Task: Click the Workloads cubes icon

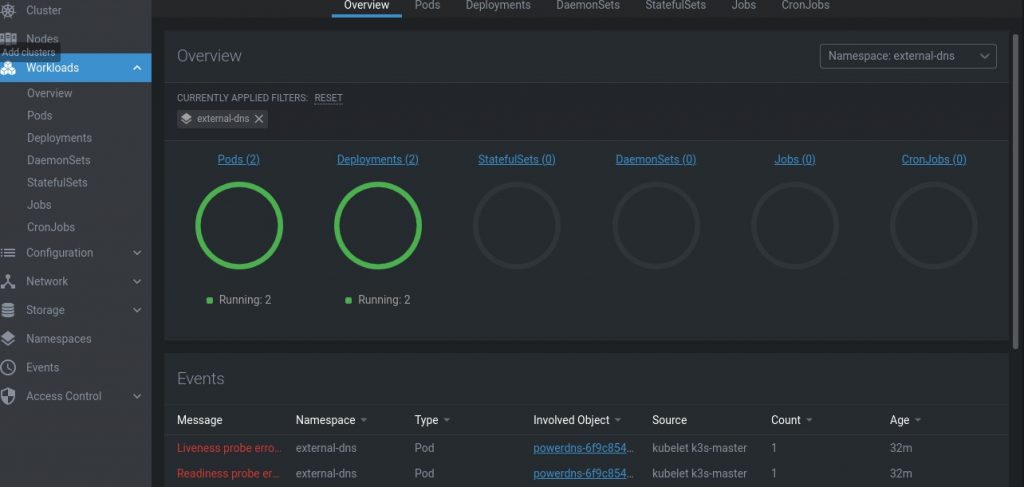Action: pyautogui.click(x=8, y=68)
